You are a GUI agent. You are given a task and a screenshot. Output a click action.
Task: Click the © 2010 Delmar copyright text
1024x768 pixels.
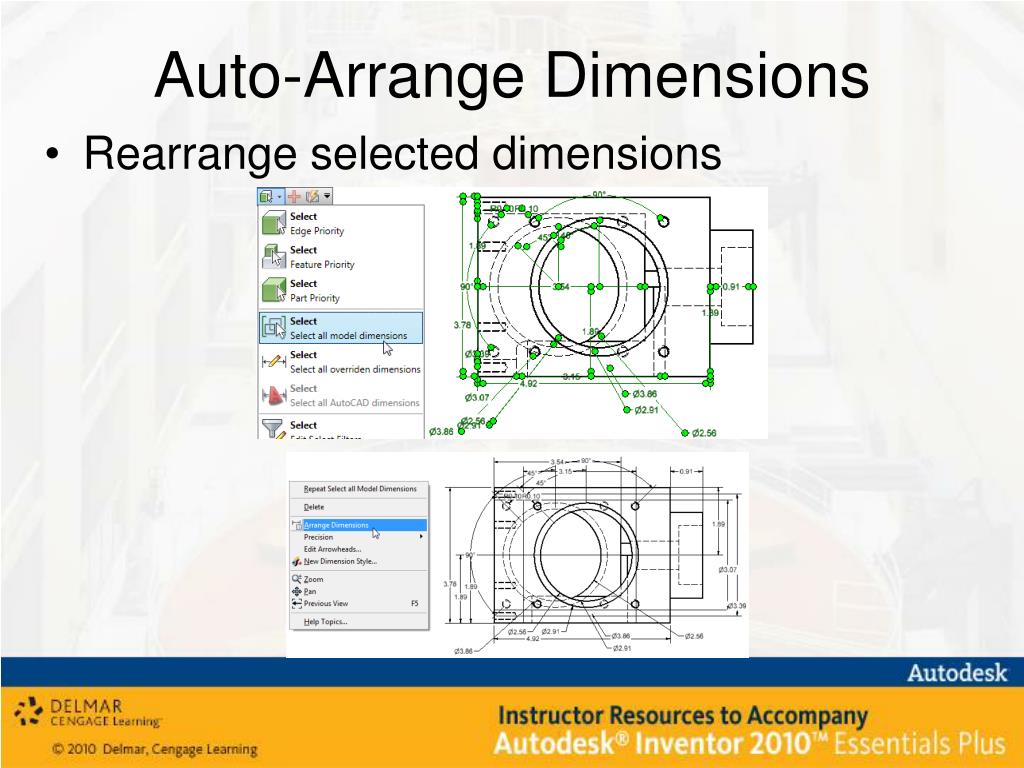tap(155, 749)
